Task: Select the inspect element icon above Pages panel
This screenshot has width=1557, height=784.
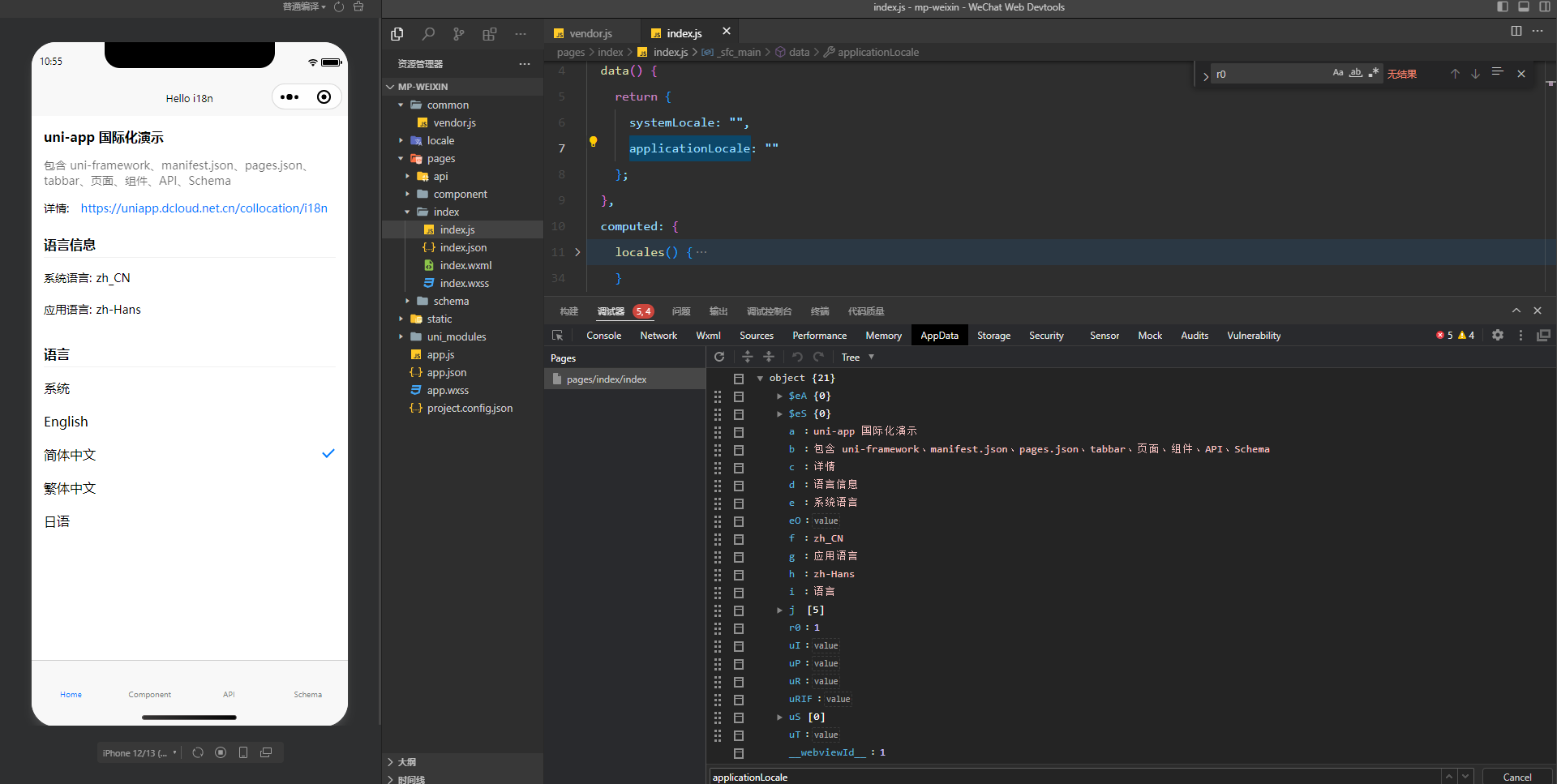Action: (557, 335)
